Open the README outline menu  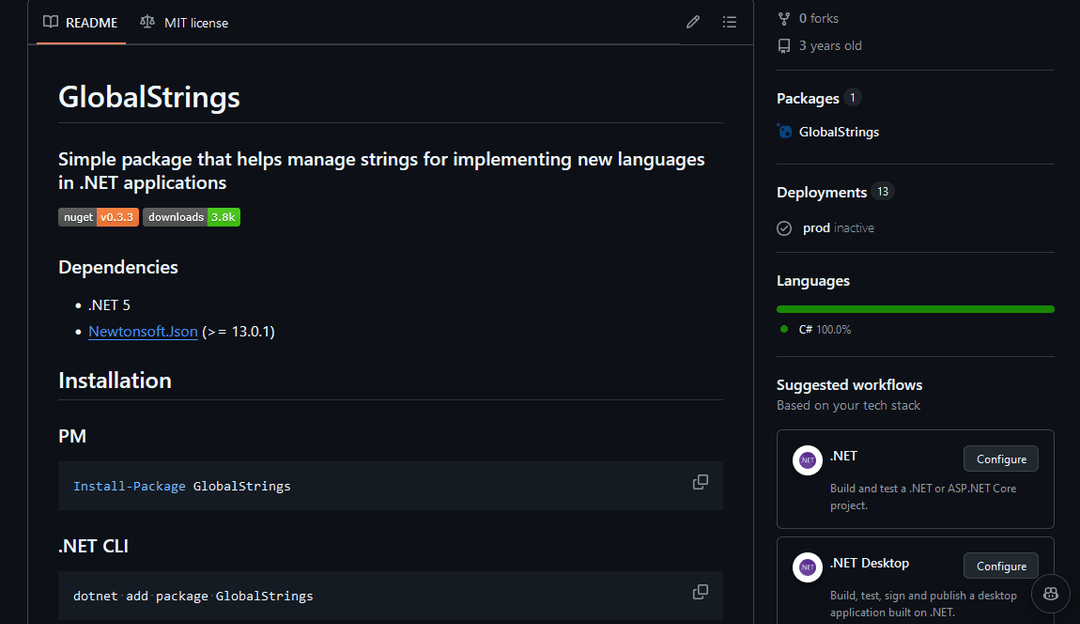pyautogui.click(x=729, y=21)
